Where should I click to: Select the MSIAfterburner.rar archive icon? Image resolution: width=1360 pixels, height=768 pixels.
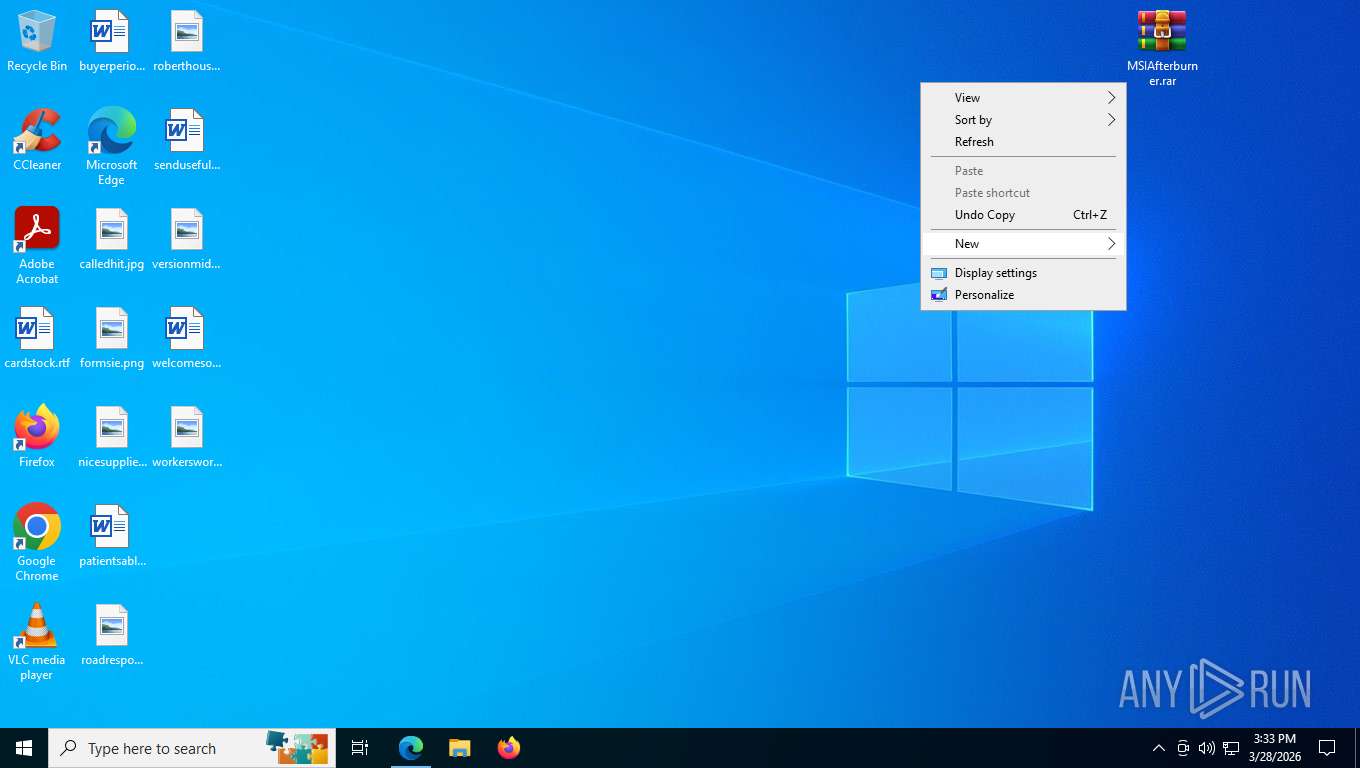pos(1162,48)
